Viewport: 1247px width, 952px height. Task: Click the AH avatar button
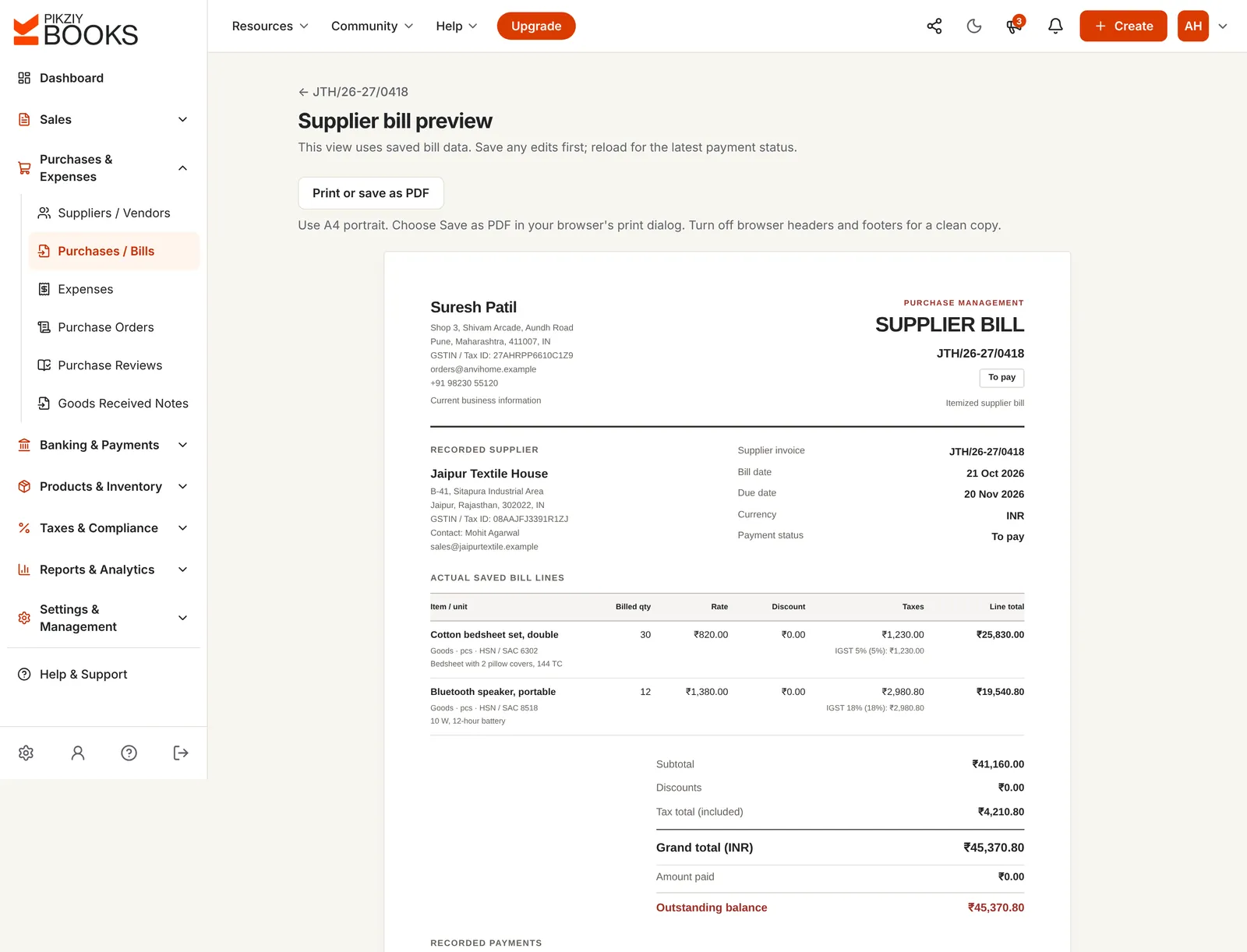point(1193,26)
